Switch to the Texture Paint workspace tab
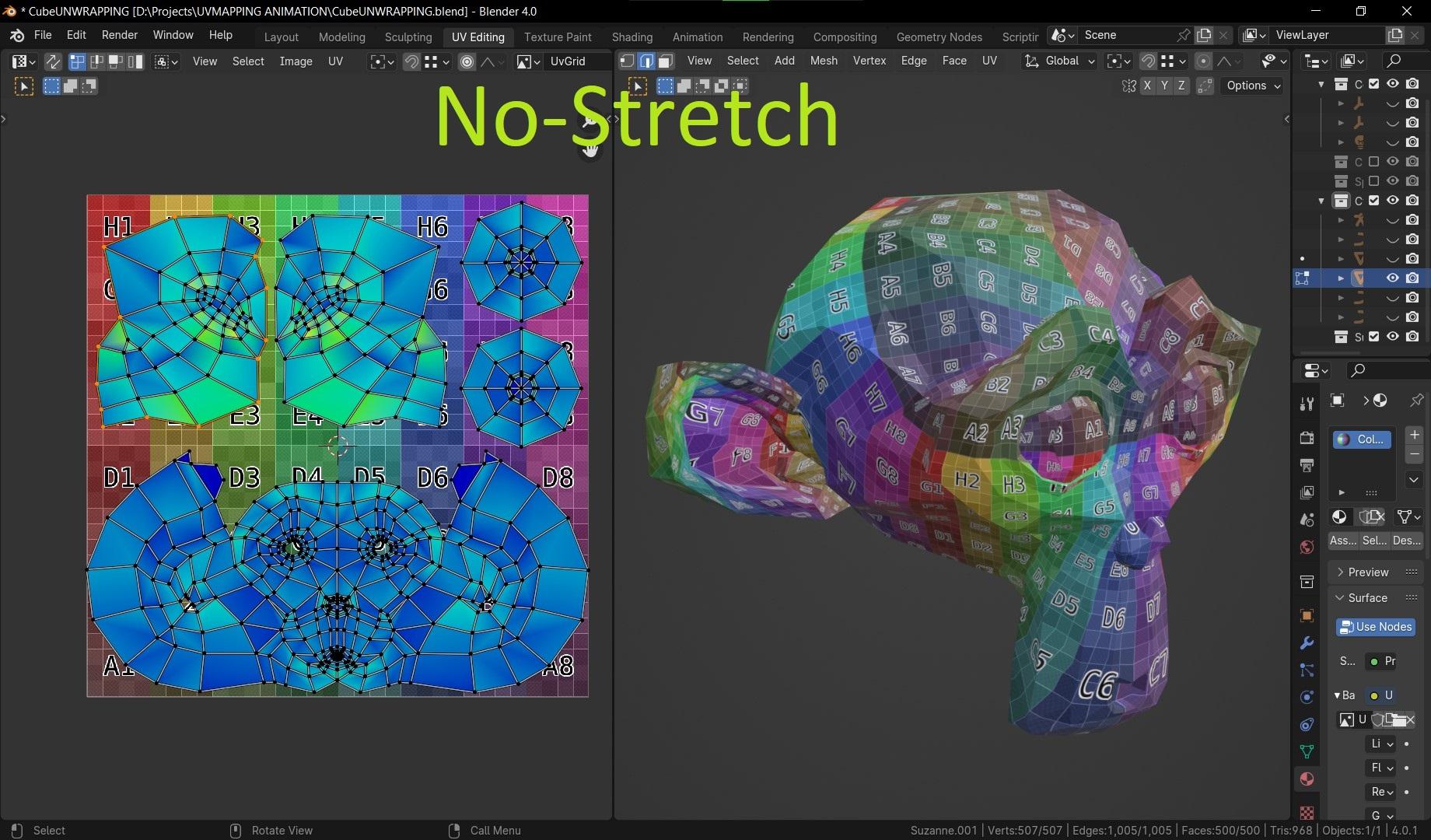Viewport: 1431px width, 840px height. point(557,37)
